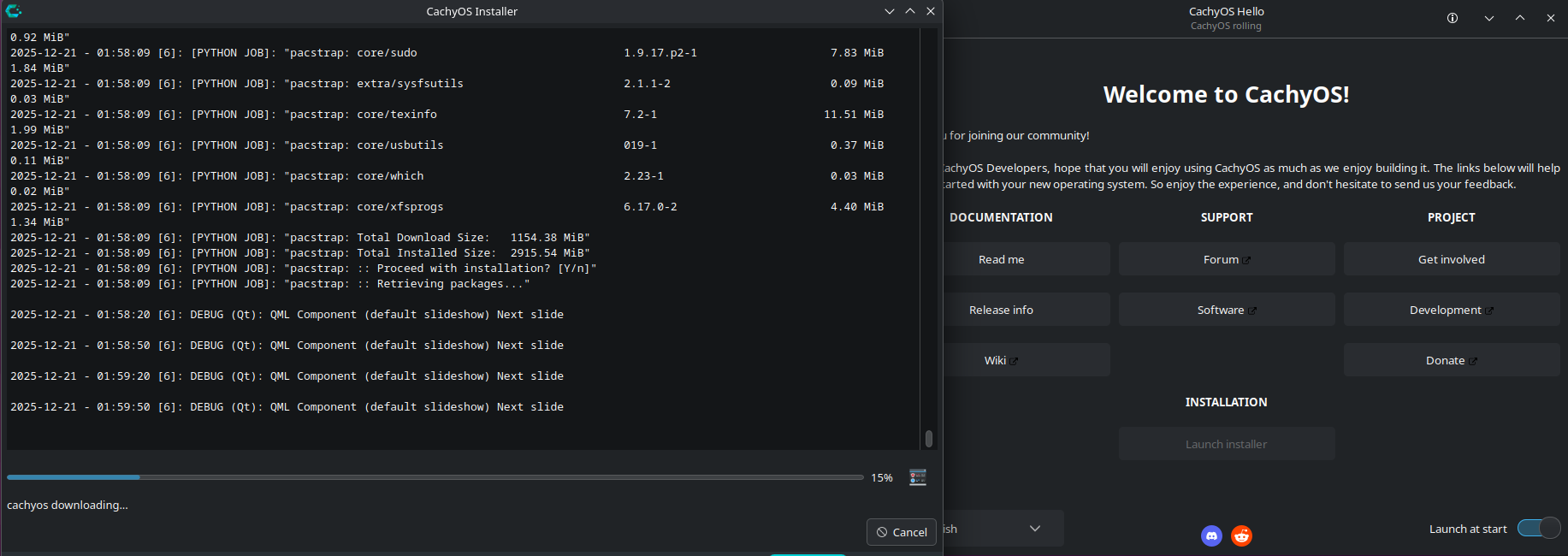Click the 'Retrieving packages...' log line
Image resolution: width=1568 pixels, height=556 pixels.
(270, 284)
